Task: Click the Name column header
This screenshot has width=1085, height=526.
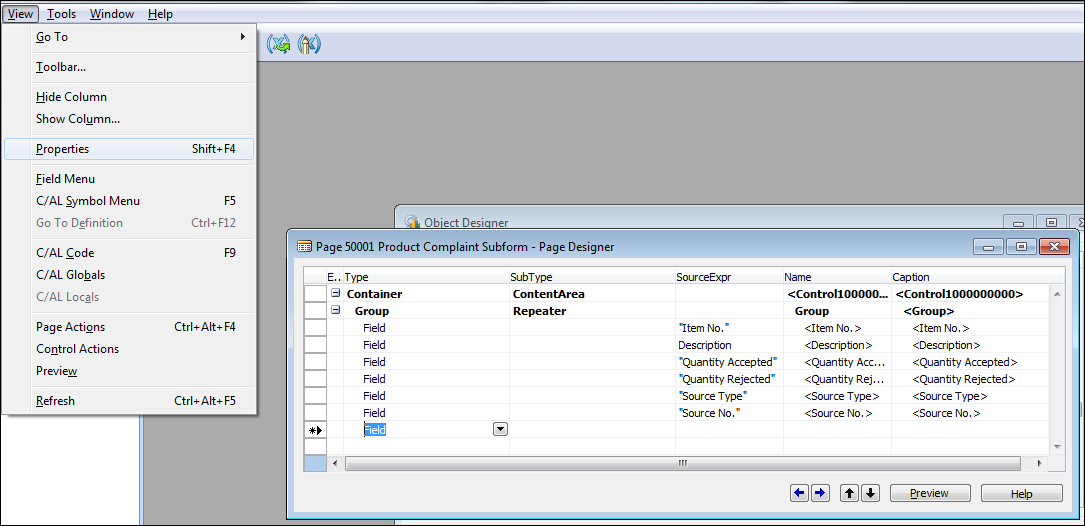Action: click(x=837, y=277)
